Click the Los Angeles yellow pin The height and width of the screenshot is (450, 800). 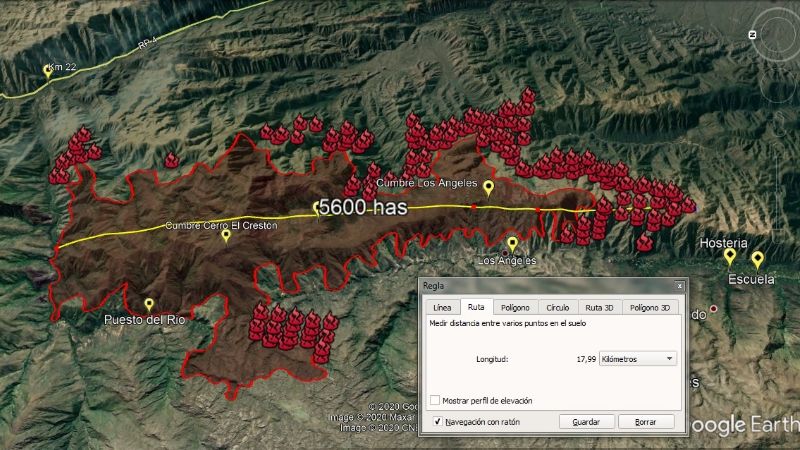pyautogui.click(x=512, y=244)
